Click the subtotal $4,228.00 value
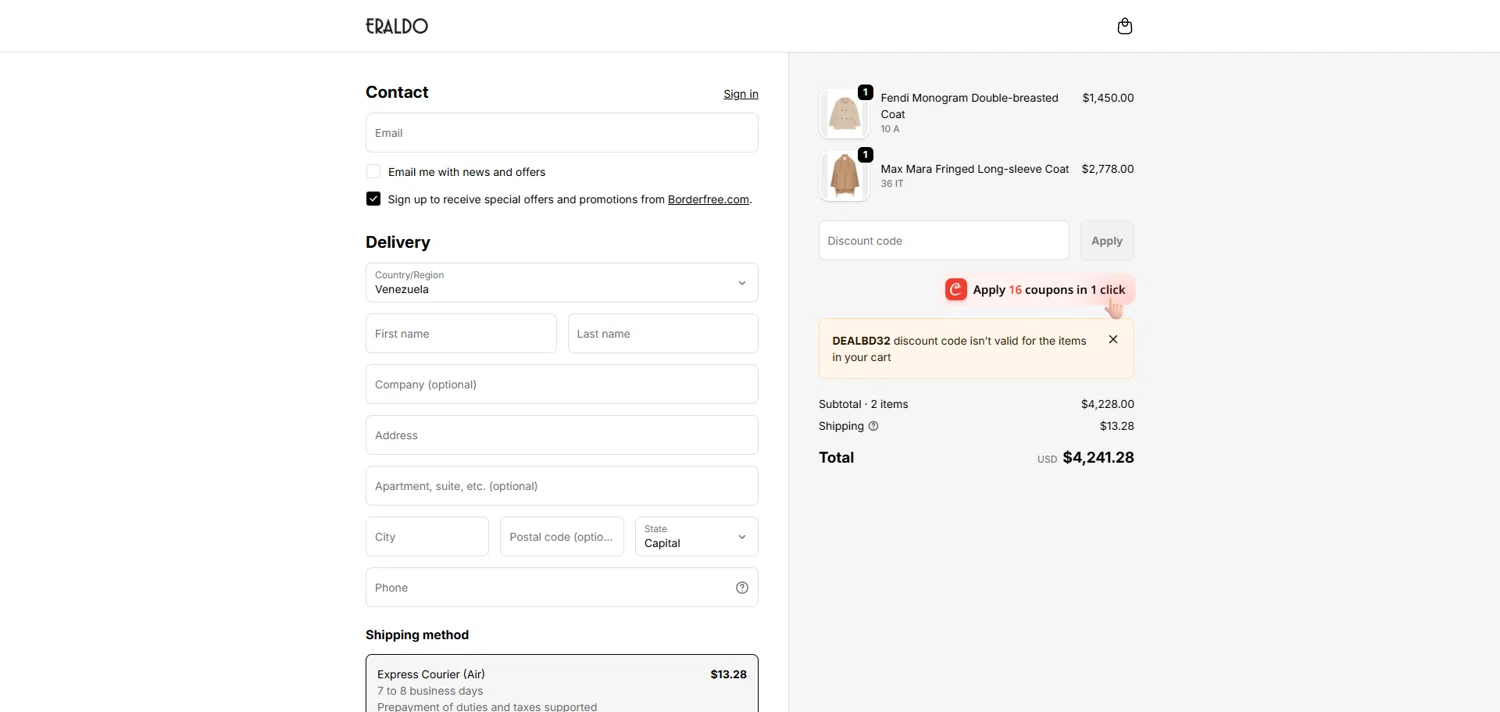The height and width of the screenshot is (712, 1500). coord(1107,404)
